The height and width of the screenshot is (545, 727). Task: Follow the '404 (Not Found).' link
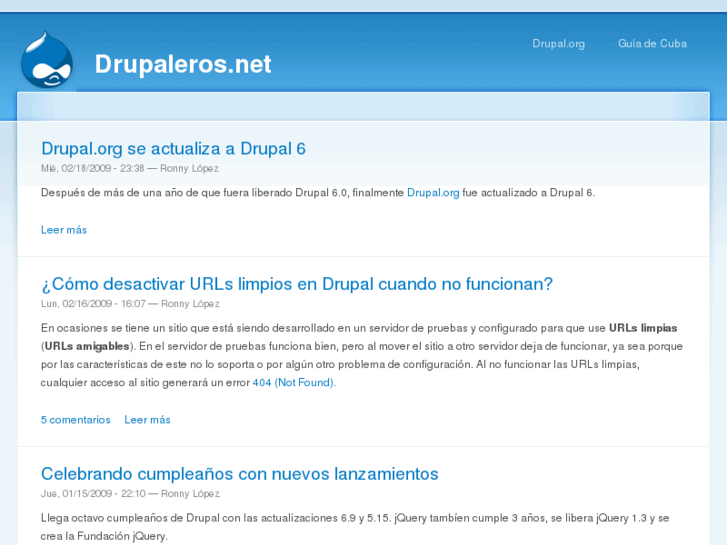tap(294, 383)
